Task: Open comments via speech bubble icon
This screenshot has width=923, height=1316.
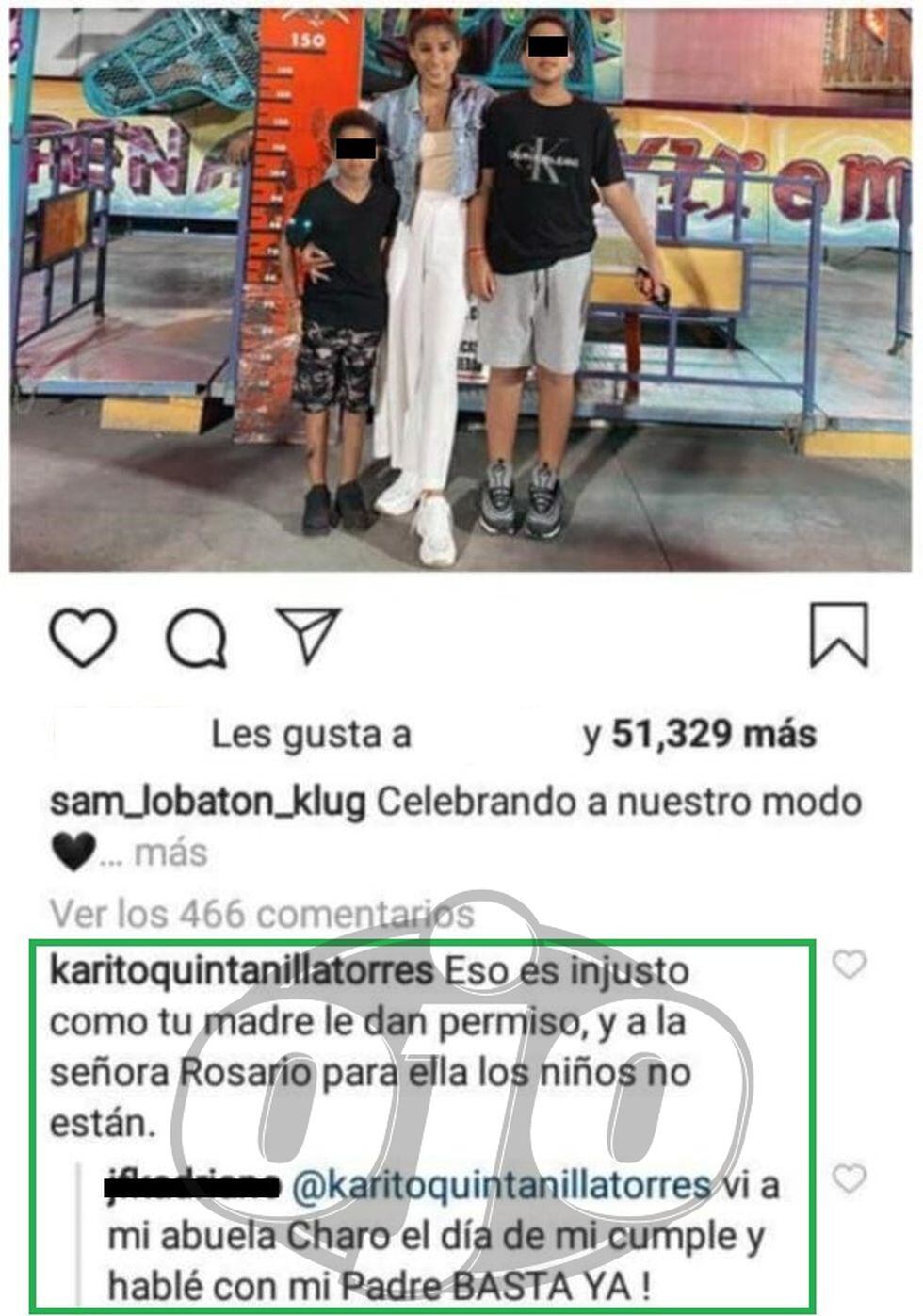Action: [197, 639]
